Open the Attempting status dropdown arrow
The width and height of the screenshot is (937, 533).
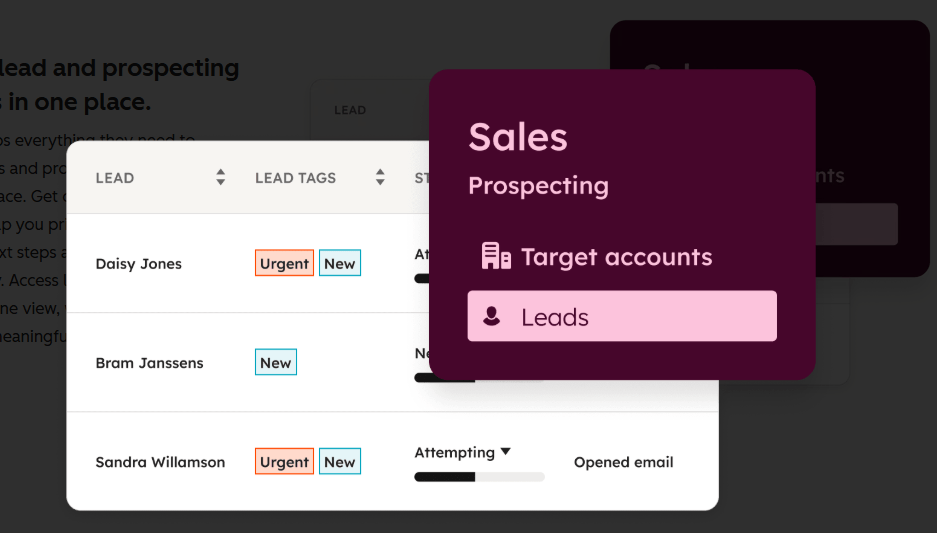click(506, 452)
